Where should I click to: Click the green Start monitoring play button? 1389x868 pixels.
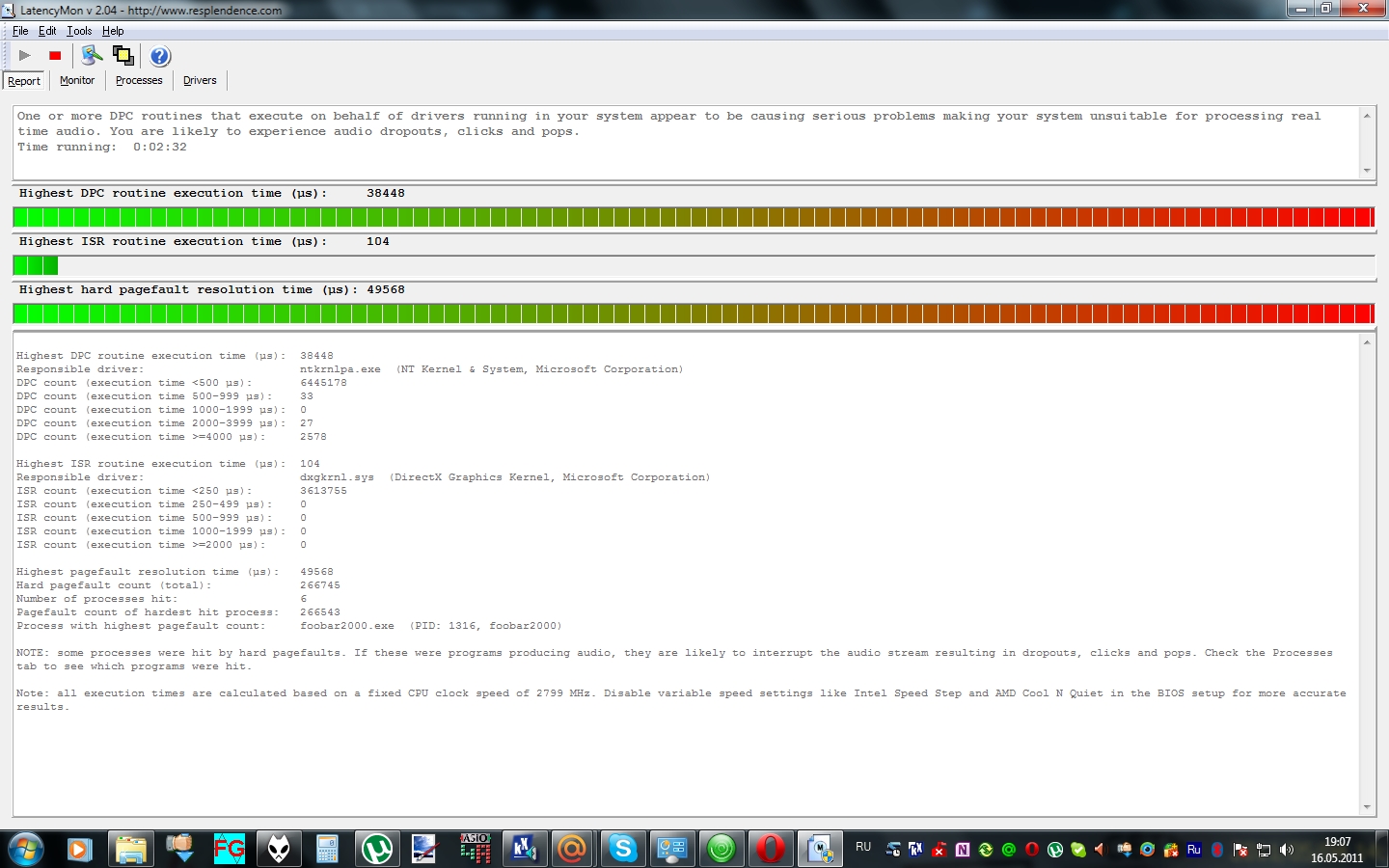(25, 56)
